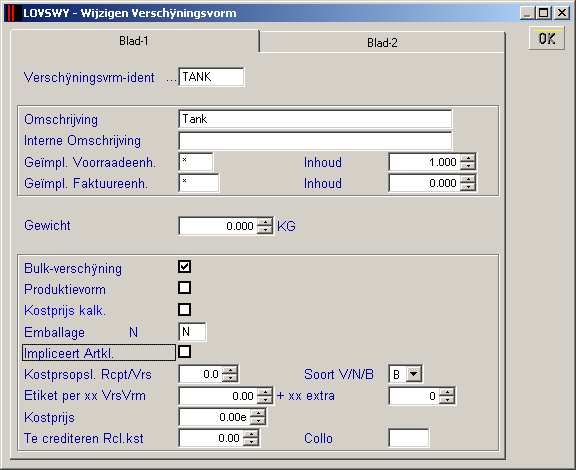Click the red-bars application icon in title bar
Screen dimensions: 576x470
(13, 13)
